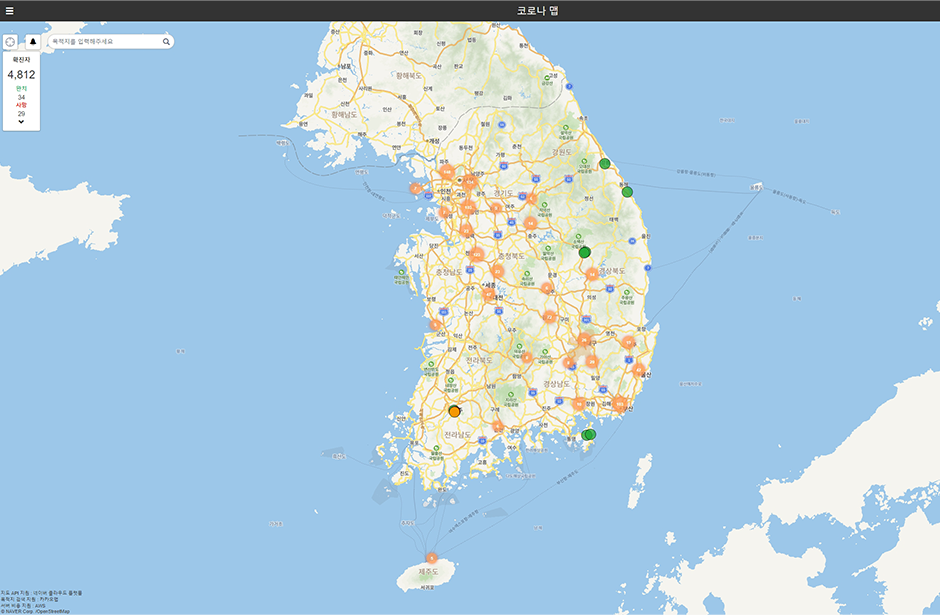
Task: Click the green marker near Gangneung coast
Action: tap(605, 164)
